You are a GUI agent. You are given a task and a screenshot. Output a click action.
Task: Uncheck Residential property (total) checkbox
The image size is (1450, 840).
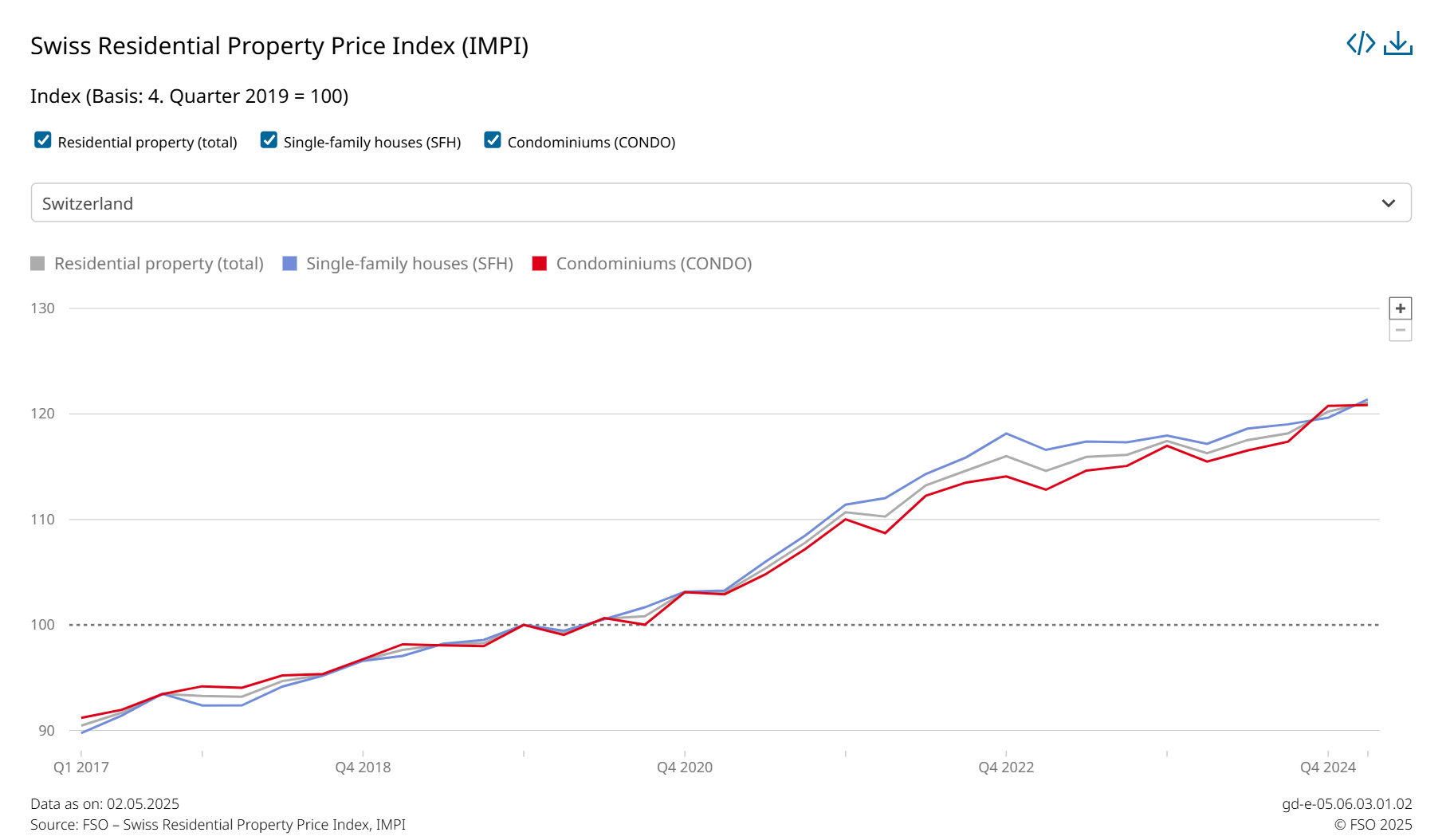click(x=43, y=141)
